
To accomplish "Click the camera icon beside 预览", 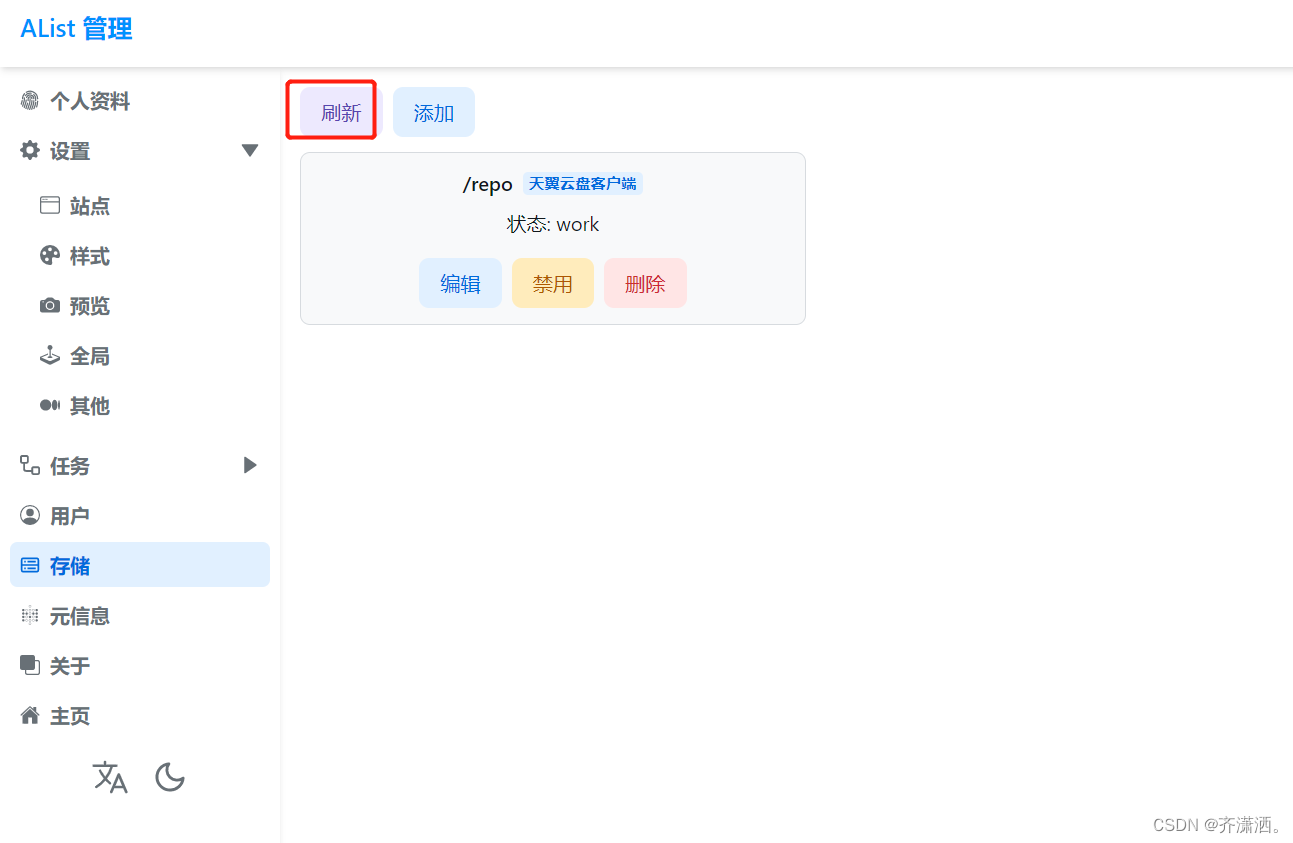I will [x=50, y=306].
